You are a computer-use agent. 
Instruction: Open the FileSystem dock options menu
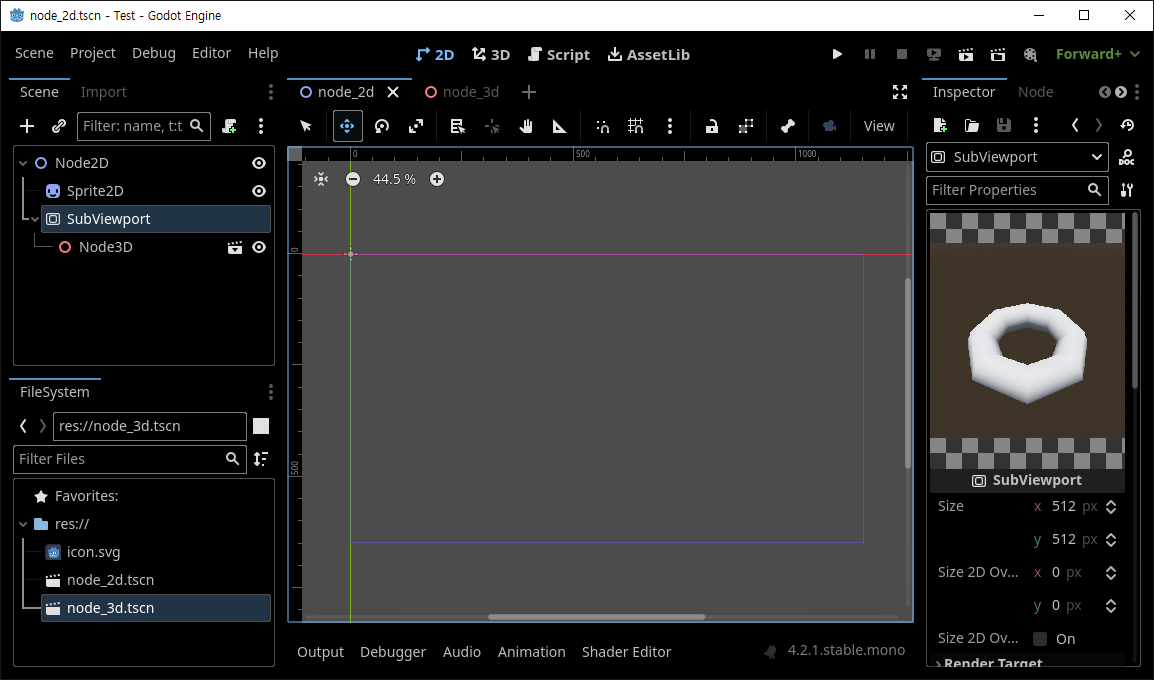pos(271,392)
